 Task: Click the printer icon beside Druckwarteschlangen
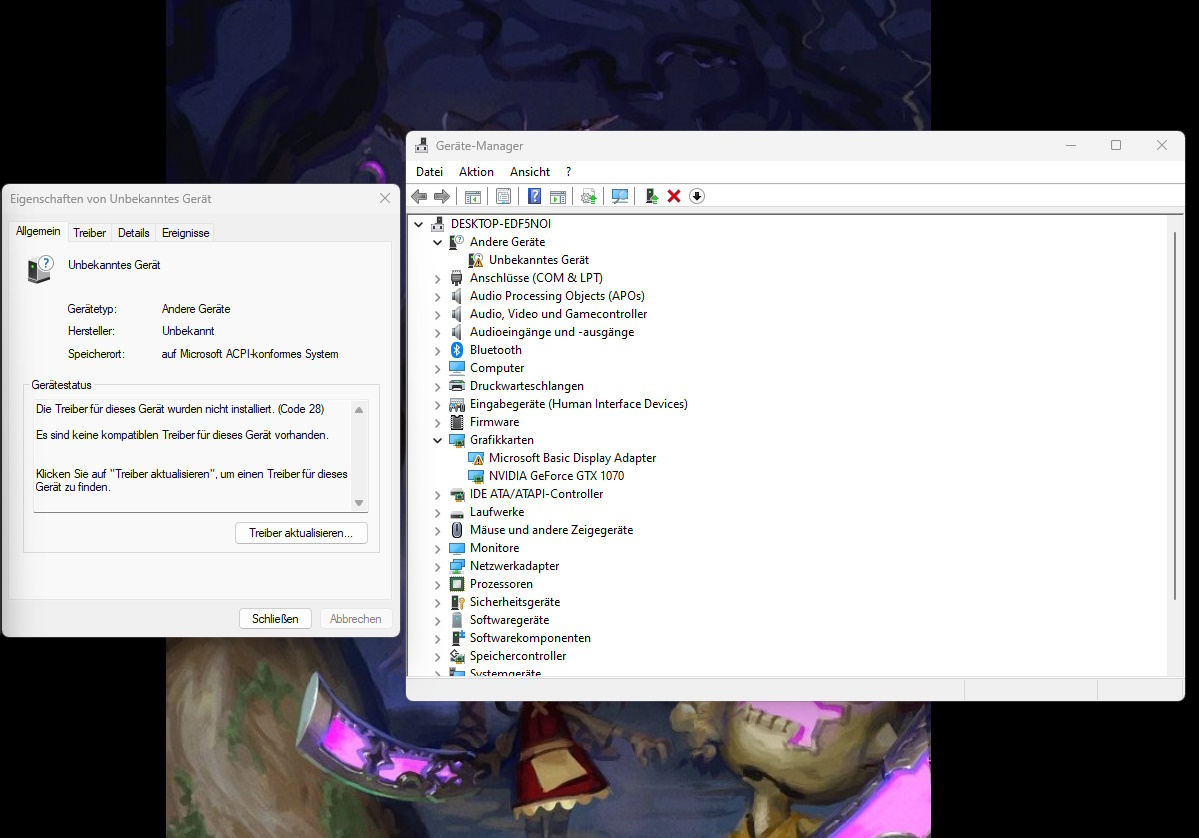[457, 386]
